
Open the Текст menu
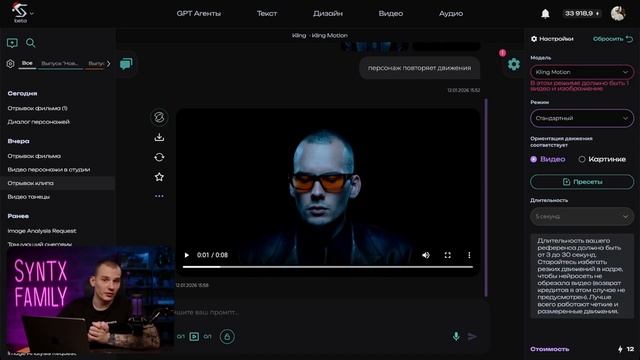pos(267,13)
